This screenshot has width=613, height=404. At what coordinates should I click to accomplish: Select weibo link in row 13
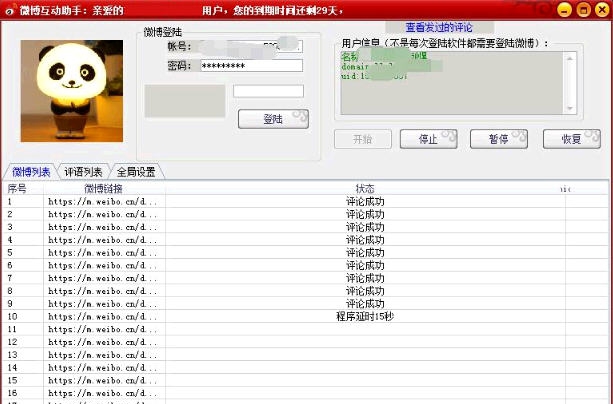pos(103,355)
